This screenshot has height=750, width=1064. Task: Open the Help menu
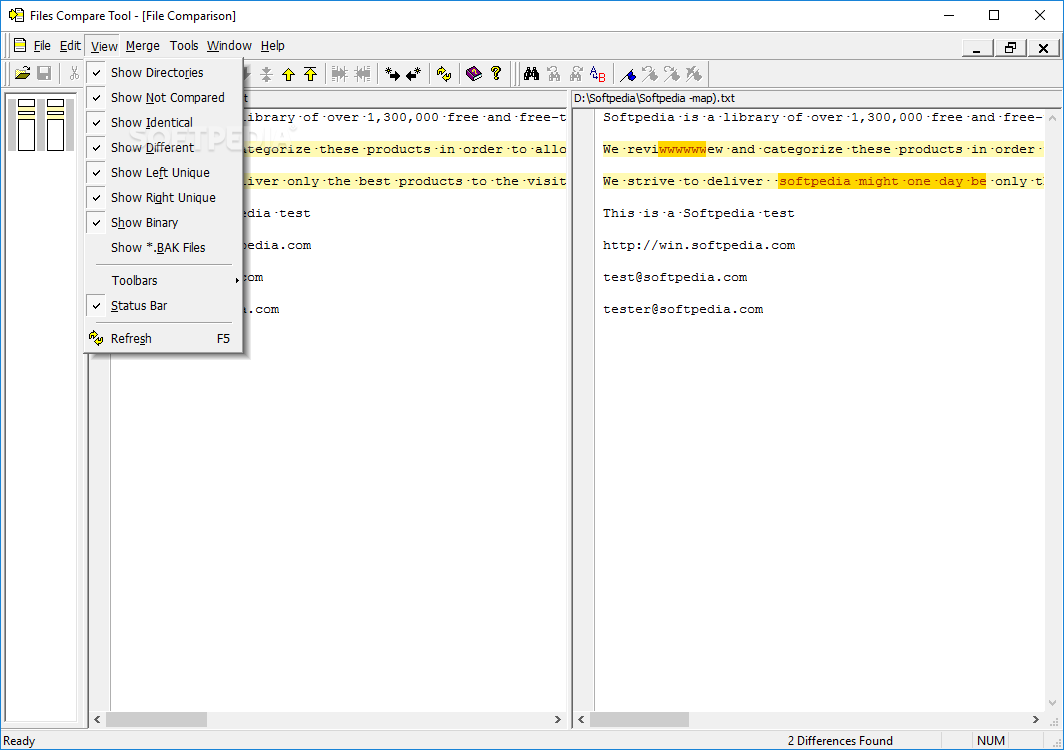(273, 45)
